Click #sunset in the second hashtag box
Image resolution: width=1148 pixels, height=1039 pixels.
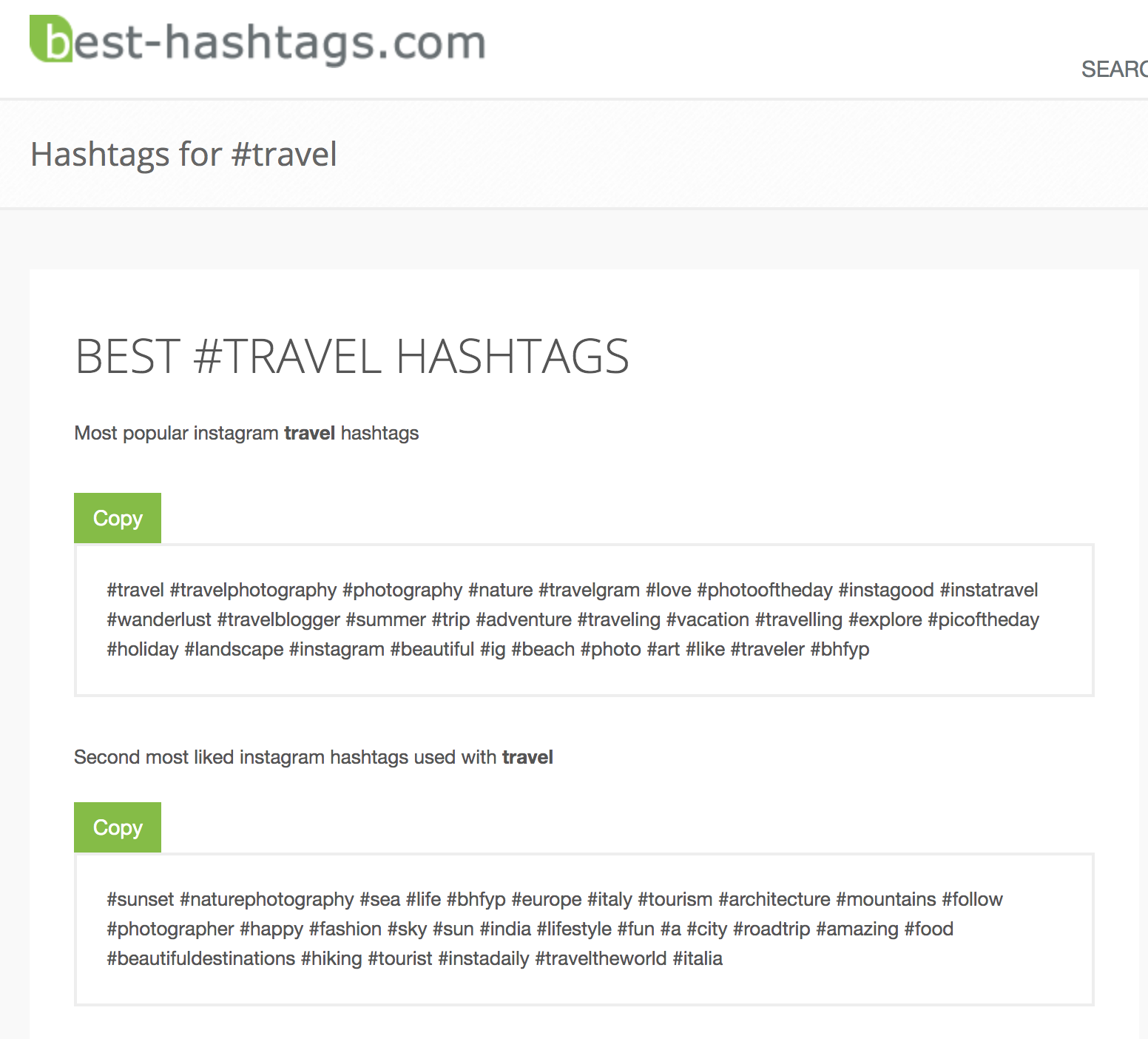141,899
